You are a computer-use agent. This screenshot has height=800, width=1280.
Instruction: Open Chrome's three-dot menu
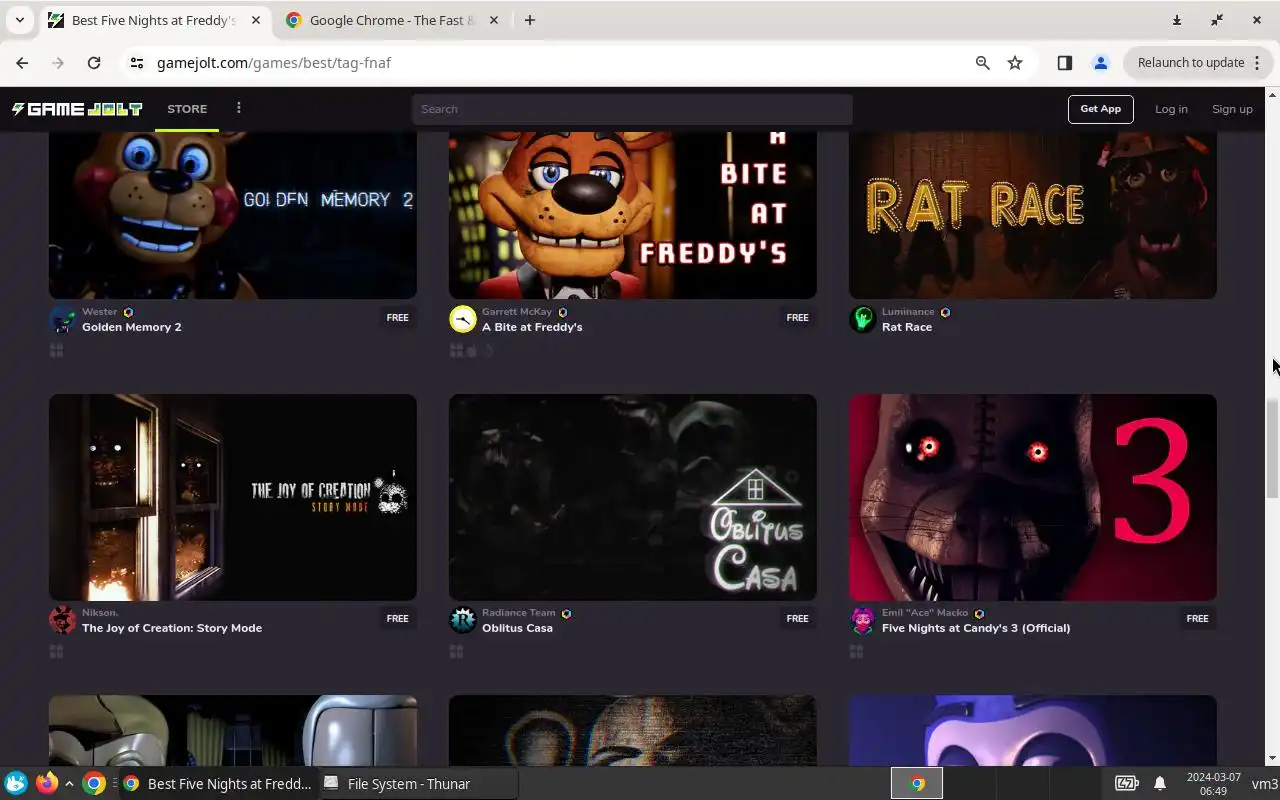click(x=1257, y=62)
